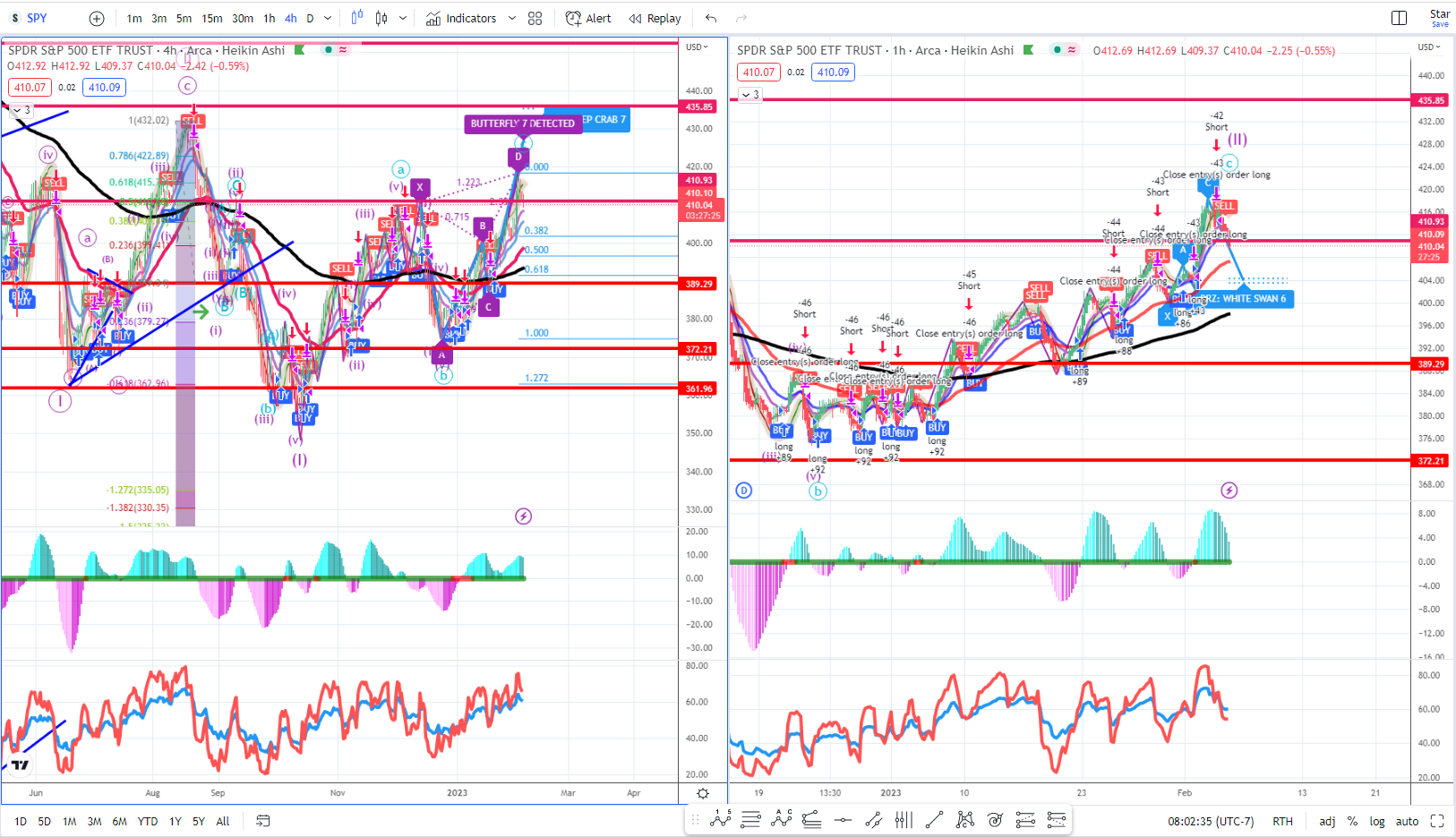Select the Fib retracement style tool icon
This screenshot has height=837, width=1456.
click(x=812, y=819)
